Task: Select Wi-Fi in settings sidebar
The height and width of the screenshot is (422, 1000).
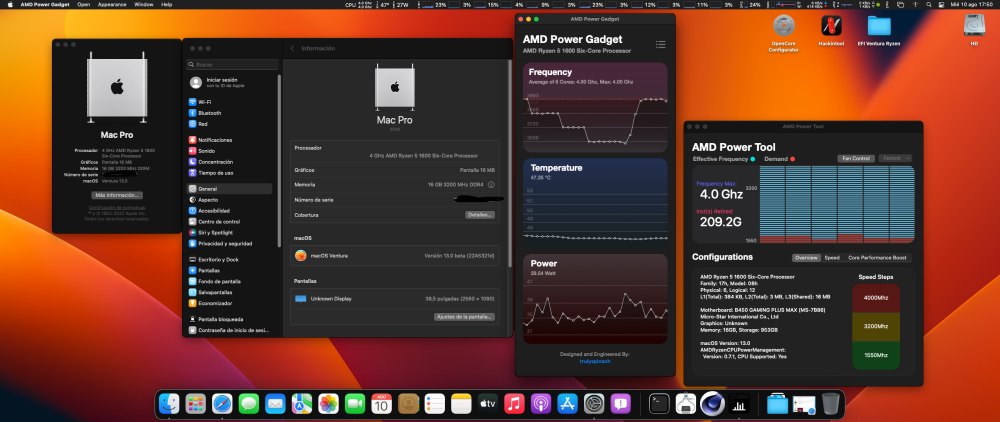Action: click(230, 102)
